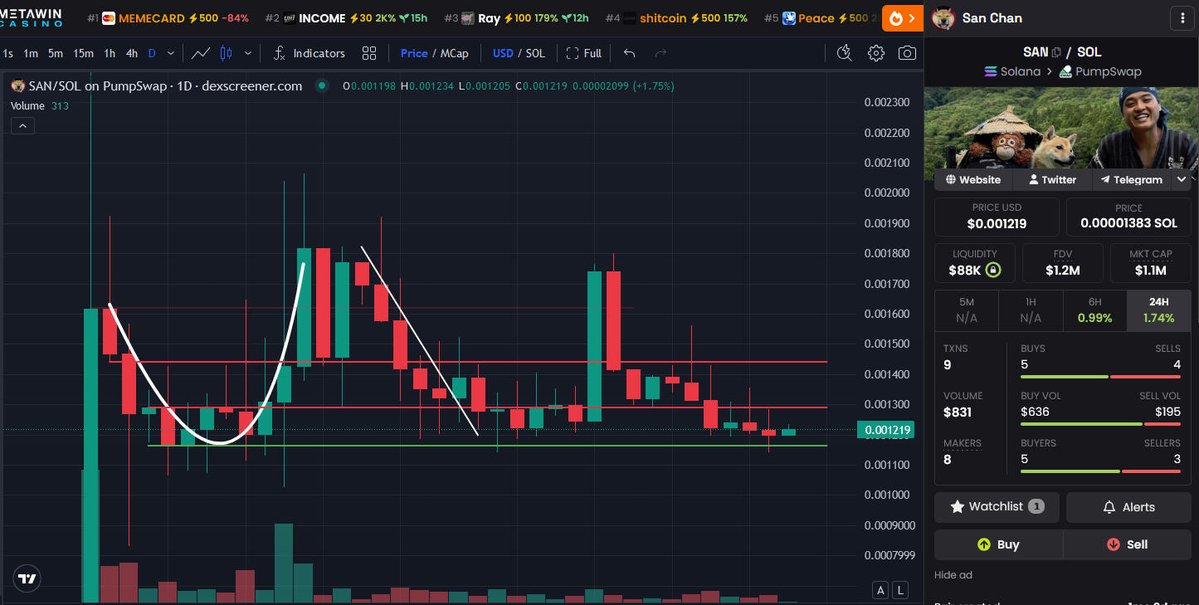Click the Volume 313 legend label
This screenshot has width=1199, height=605.
pyautogui.click(x=39, y=106)
